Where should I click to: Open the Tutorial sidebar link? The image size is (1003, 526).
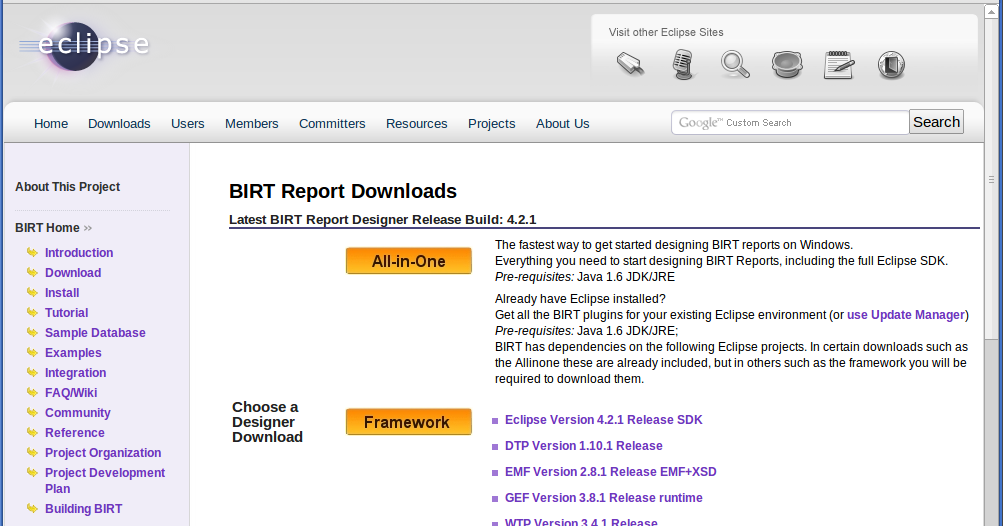[x=67, y=312]
